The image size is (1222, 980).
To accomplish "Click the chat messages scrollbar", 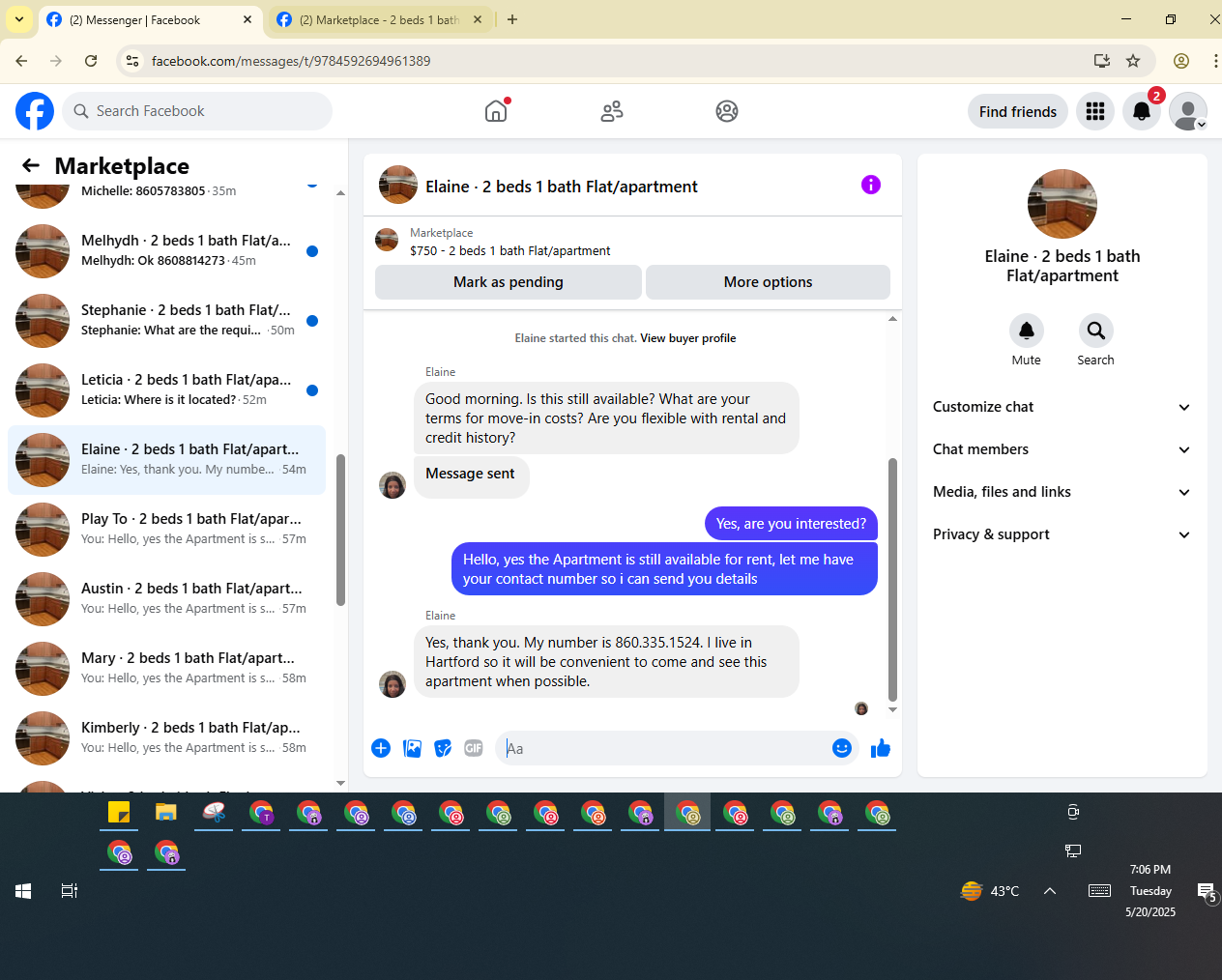I will 892,580.
